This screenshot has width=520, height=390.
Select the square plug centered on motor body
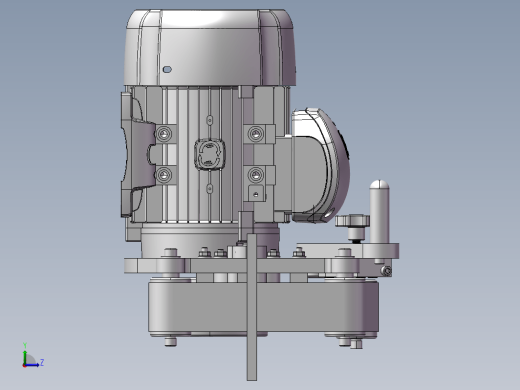(x=210, y=155)
